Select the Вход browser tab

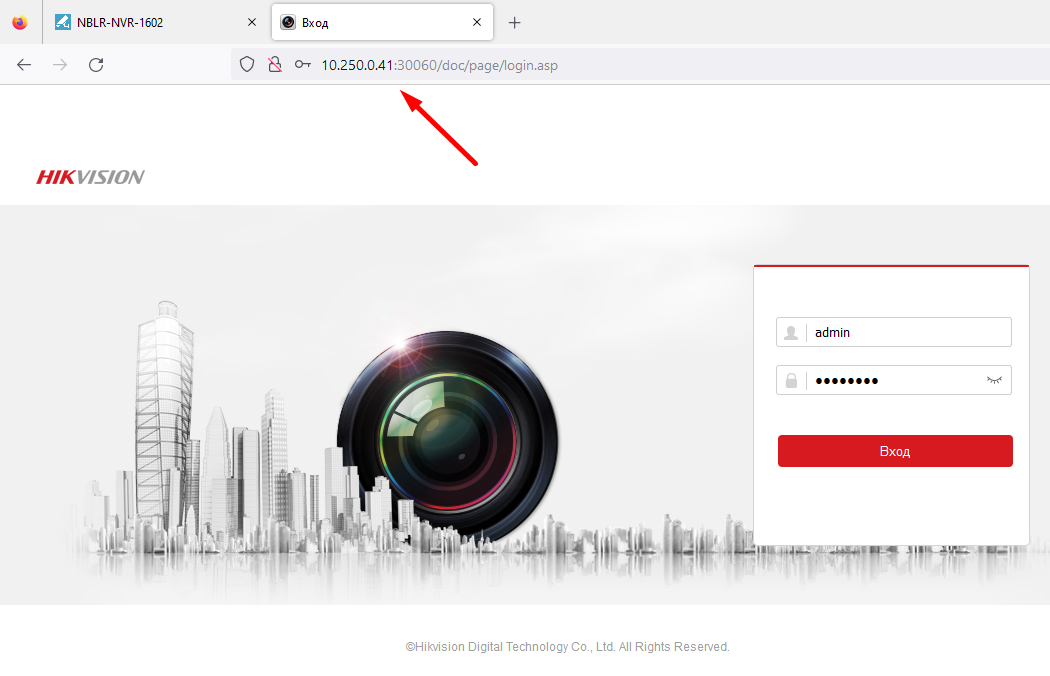pos(382,22)
